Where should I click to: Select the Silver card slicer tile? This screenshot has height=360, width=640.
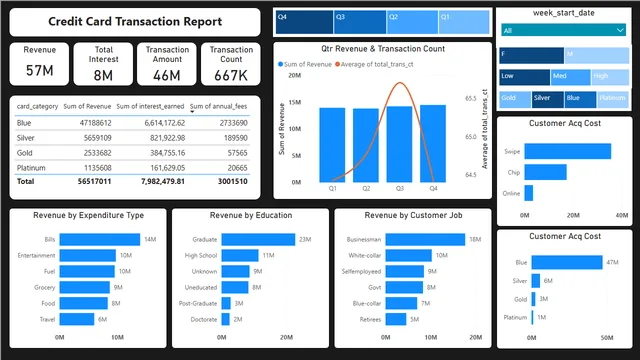click(548, 100)
